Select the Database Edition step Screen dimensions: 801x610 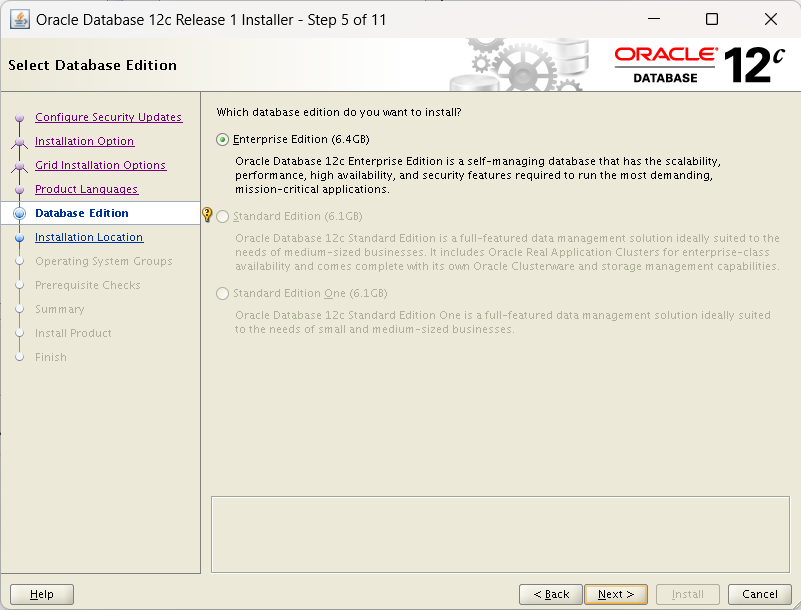click(x=82, y=213)
